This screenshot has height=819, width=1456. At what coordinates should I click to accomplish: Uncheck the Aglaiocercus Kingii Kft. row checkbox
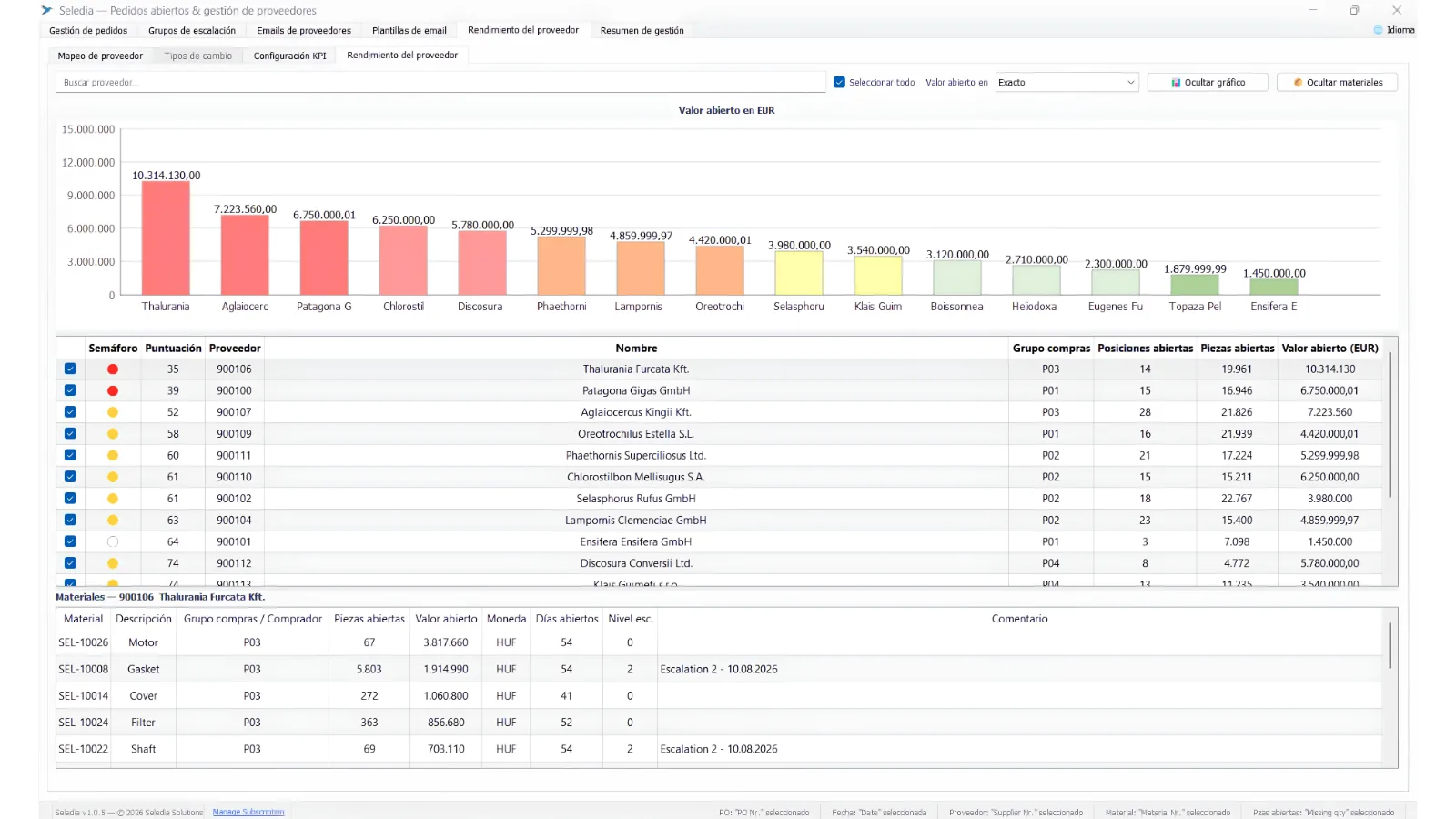tap(70, 412)
